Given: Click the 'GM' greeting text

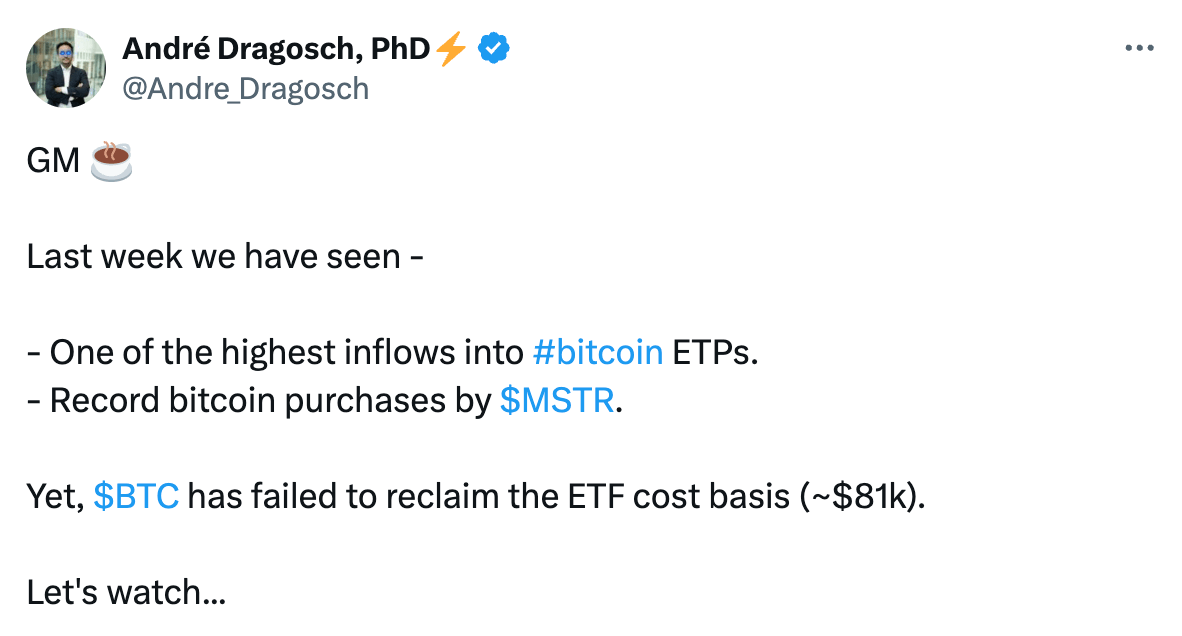Looking at the screenshot, I should [53, 160].
